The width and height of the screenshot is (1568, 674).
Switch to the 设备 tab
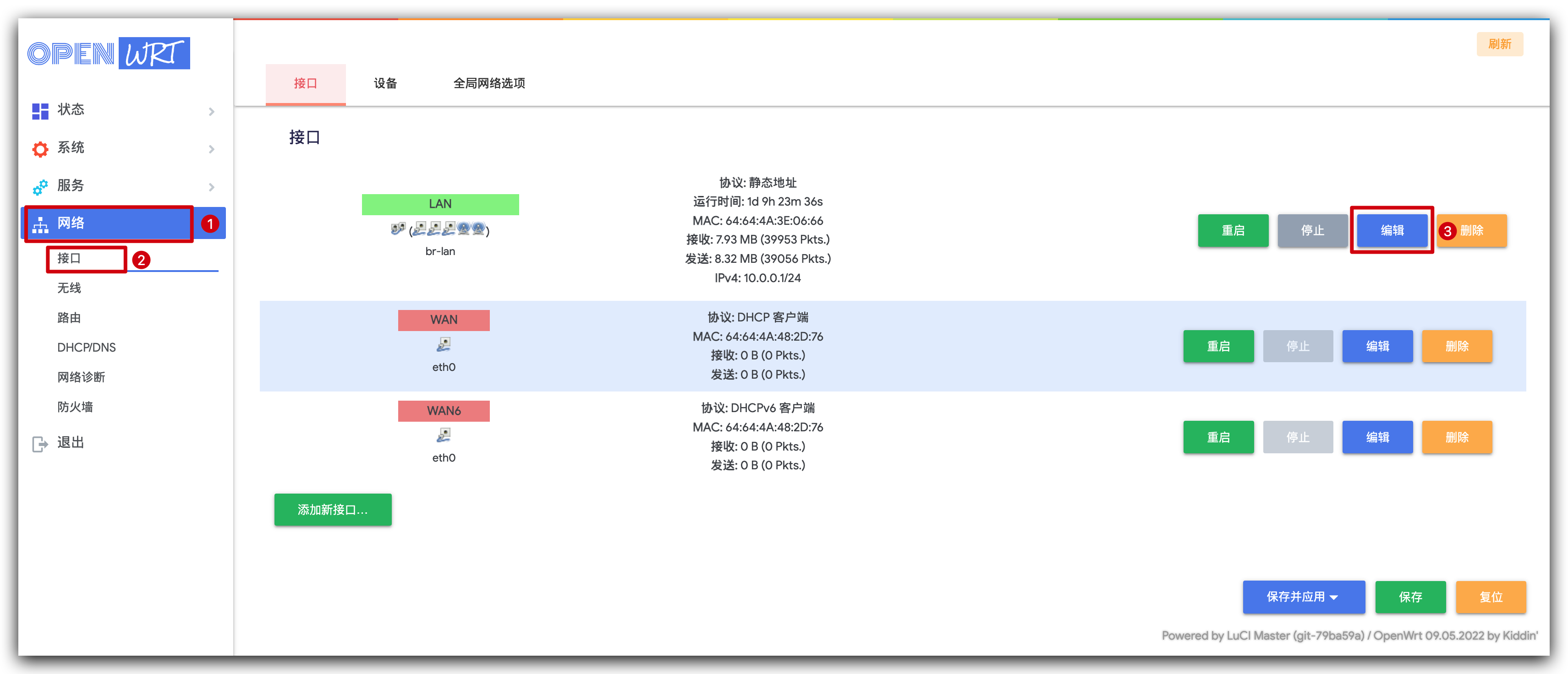tap(385, 84)
